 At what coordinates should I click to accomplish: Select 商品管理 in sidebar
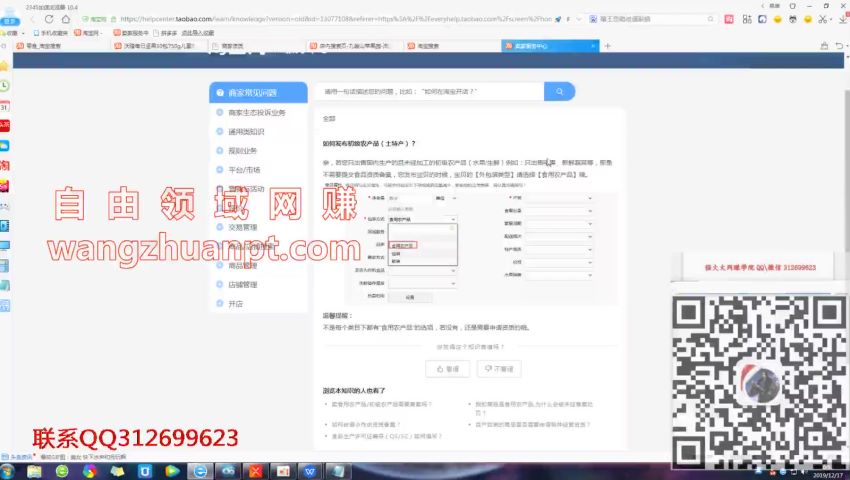tap(242, 265)
